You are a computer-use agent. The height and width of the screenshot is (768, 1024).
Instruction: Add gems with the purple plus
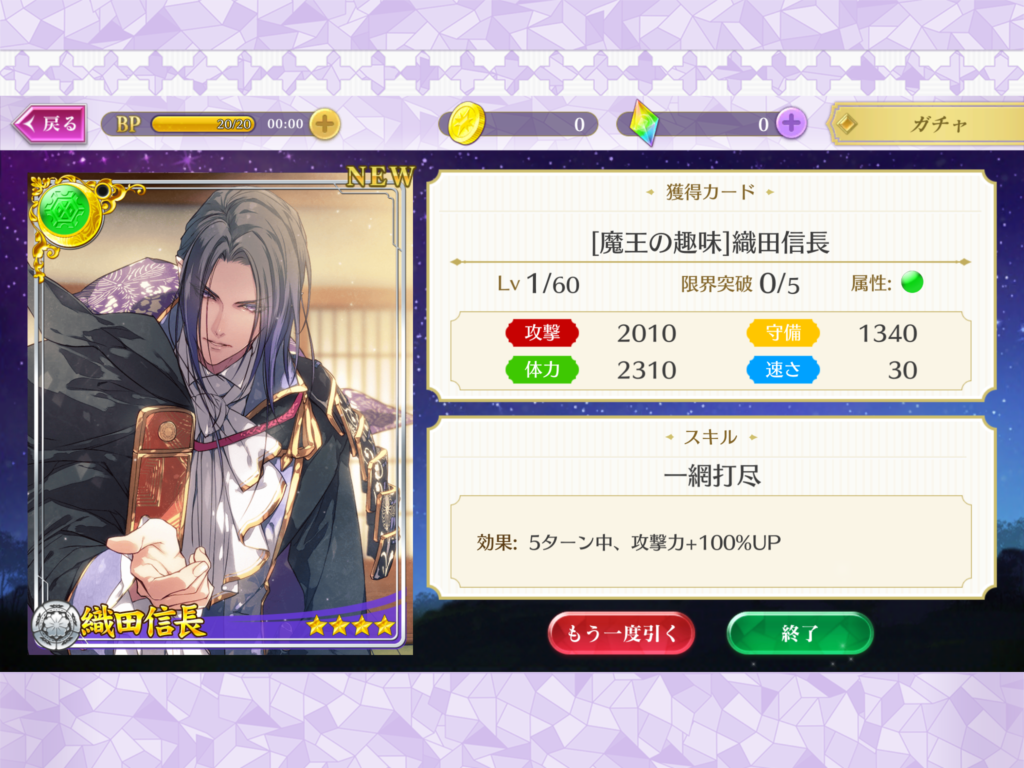point(792,123)
